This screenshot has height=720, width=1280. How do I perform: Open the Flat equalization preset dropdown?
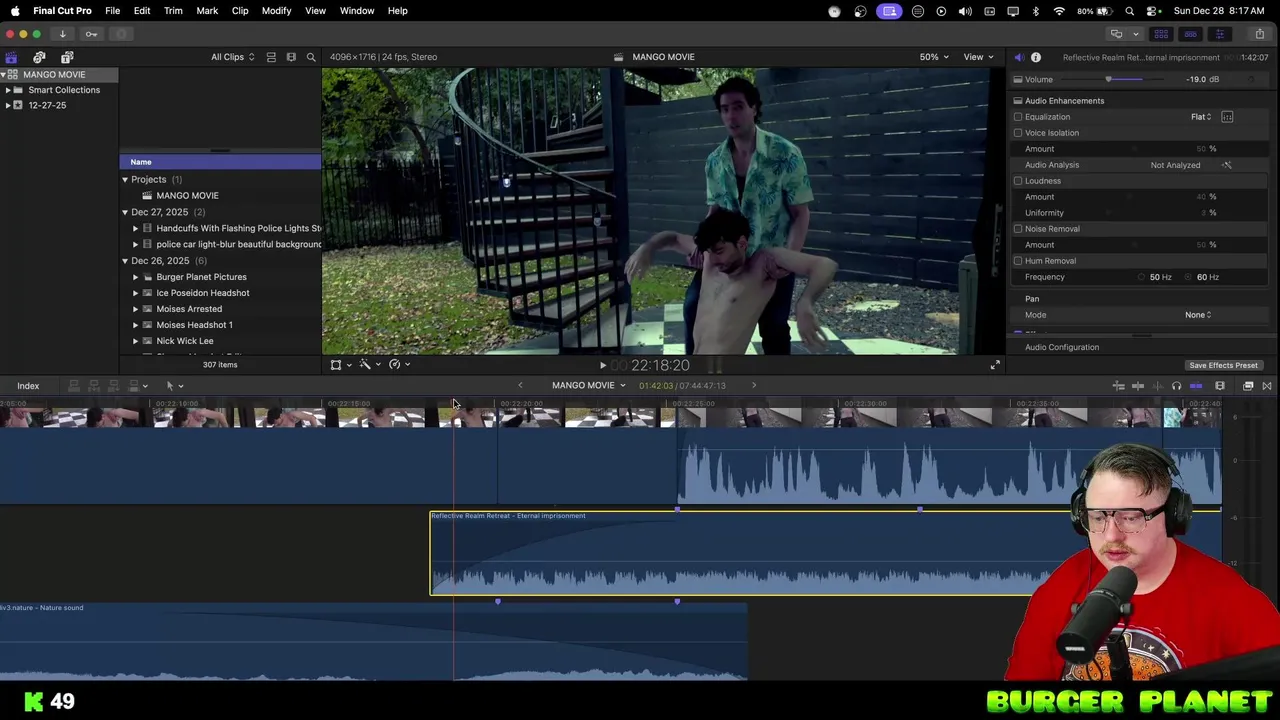click(1201, 117)
